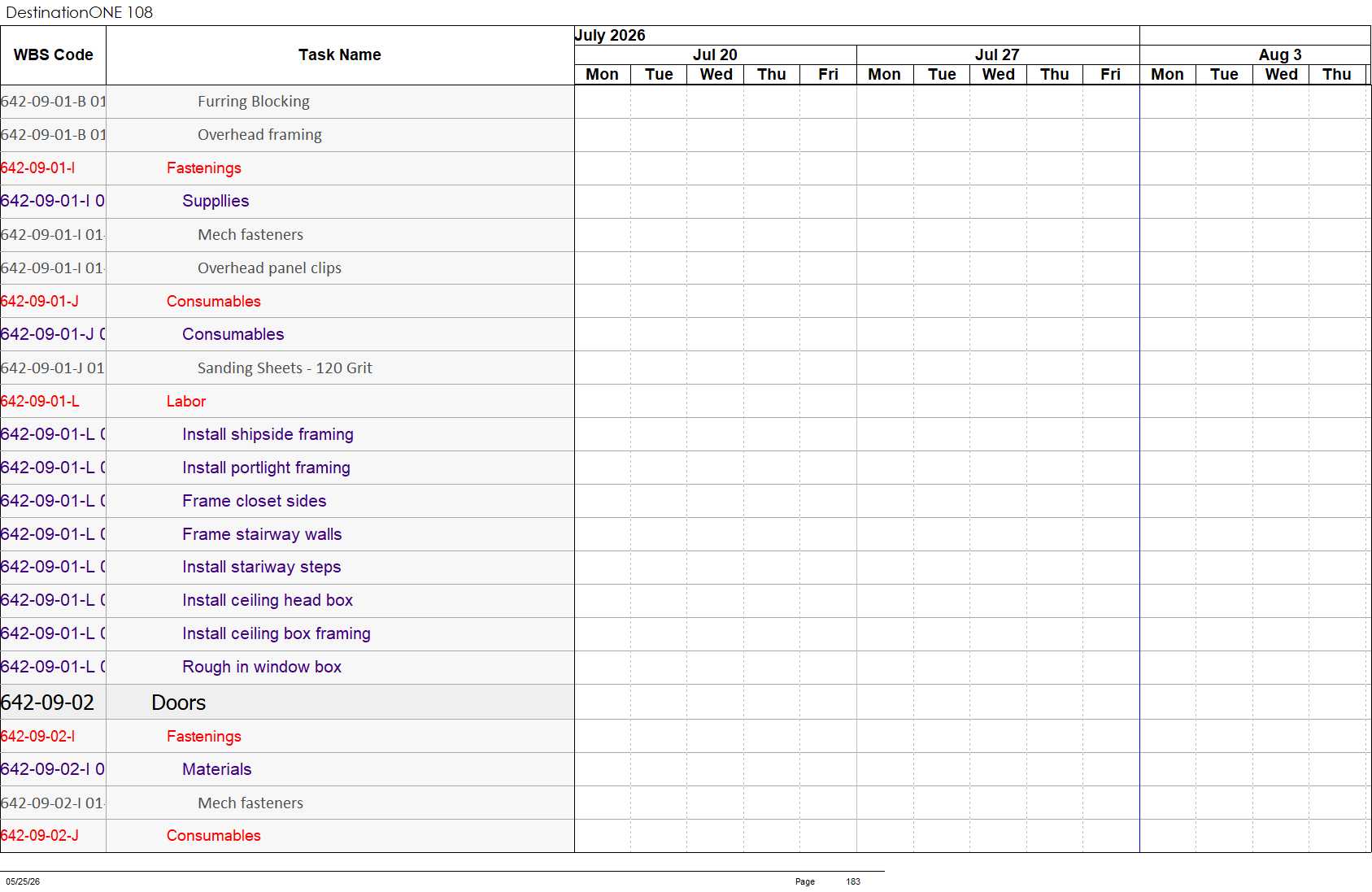Screen dimensions: 1372x892
Task: Click the 05/25/26 date footer
Action: pyautogui.click(x=23, y=881)
